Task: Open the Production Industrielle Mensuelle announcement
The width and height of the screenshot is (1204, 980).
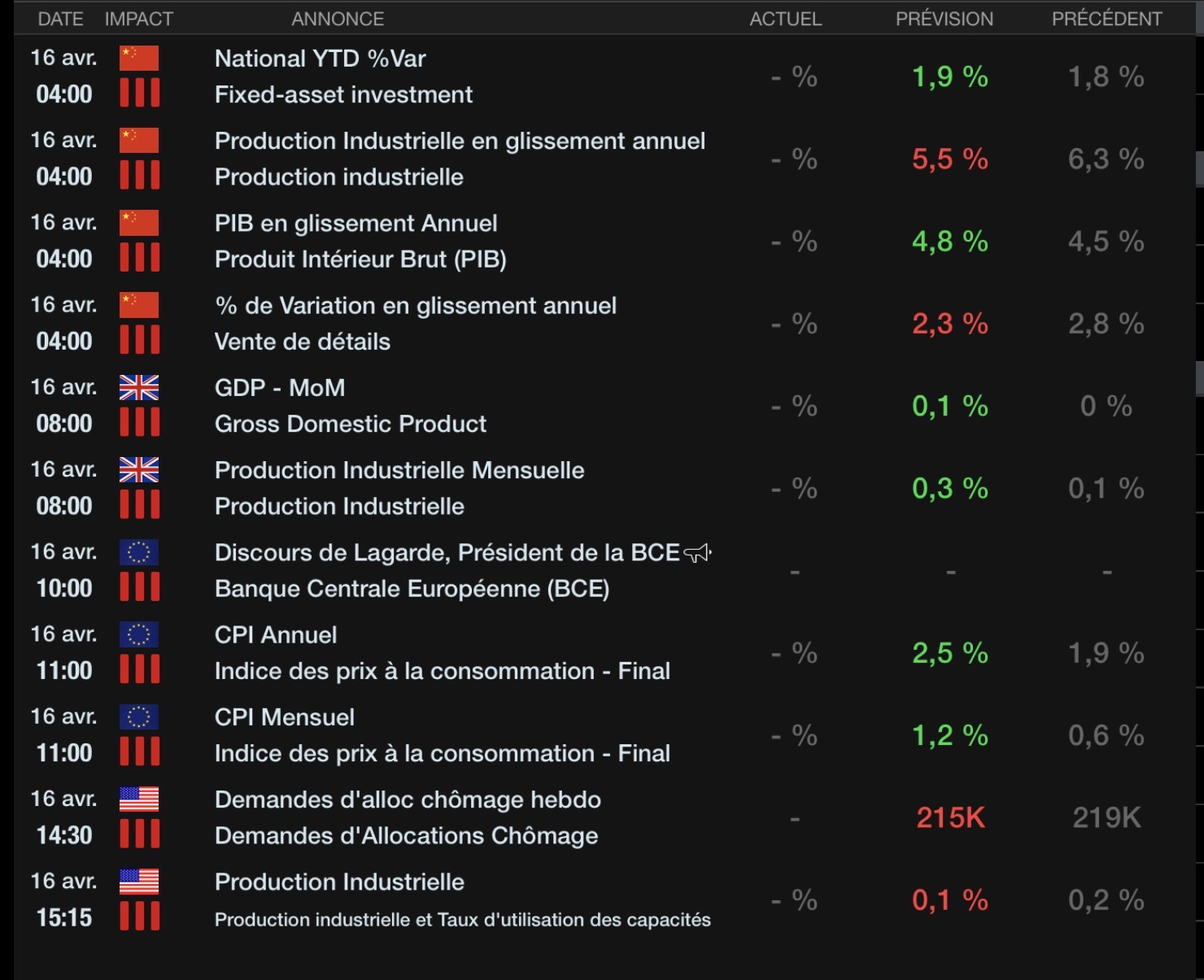Action: coord(399,470)
